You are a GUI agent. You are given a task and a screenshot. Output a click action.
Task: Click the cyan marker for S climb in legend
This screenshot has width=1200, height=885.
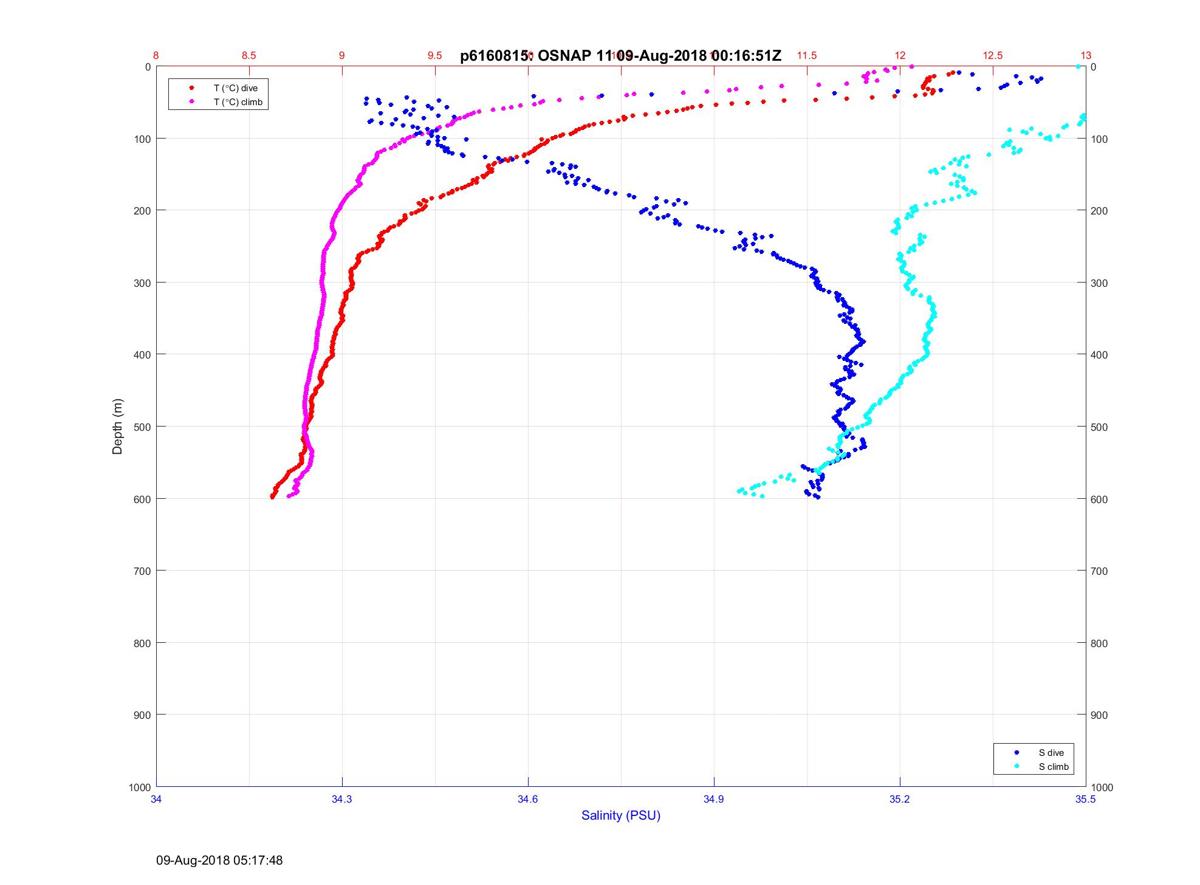coord(1017,766)
